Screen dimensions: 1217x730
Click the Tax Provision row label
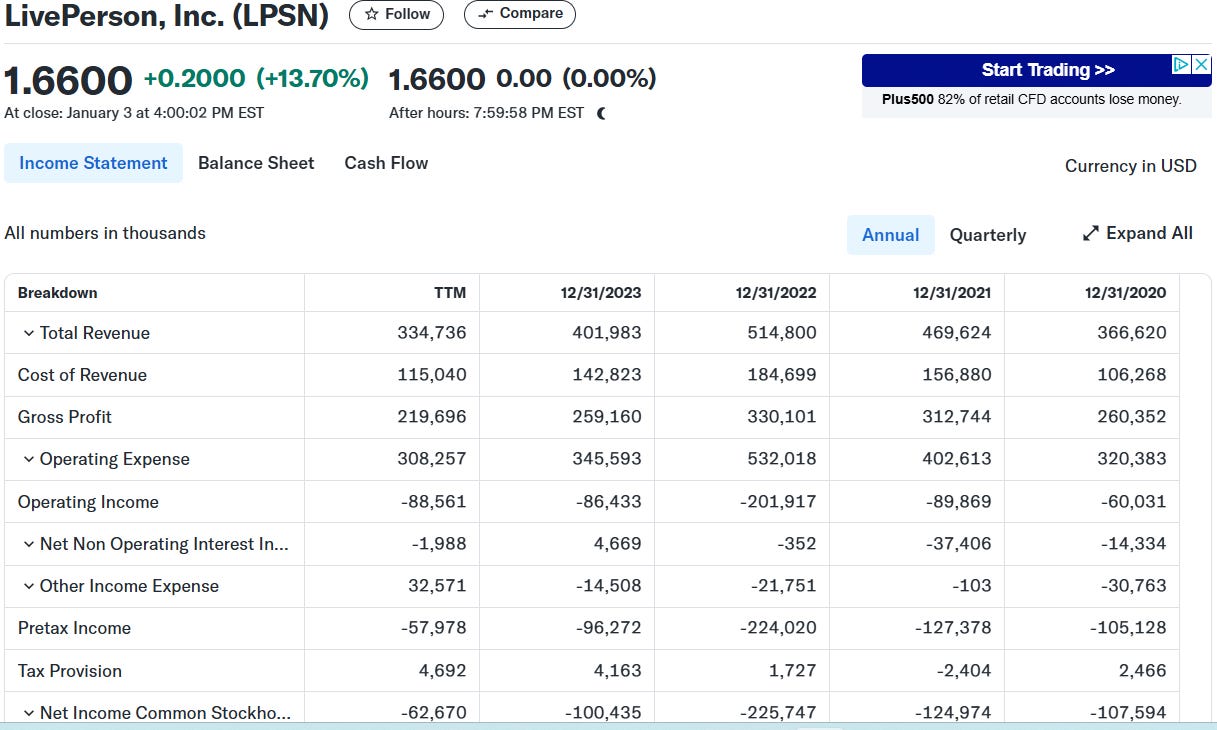(x=70, y=671)
